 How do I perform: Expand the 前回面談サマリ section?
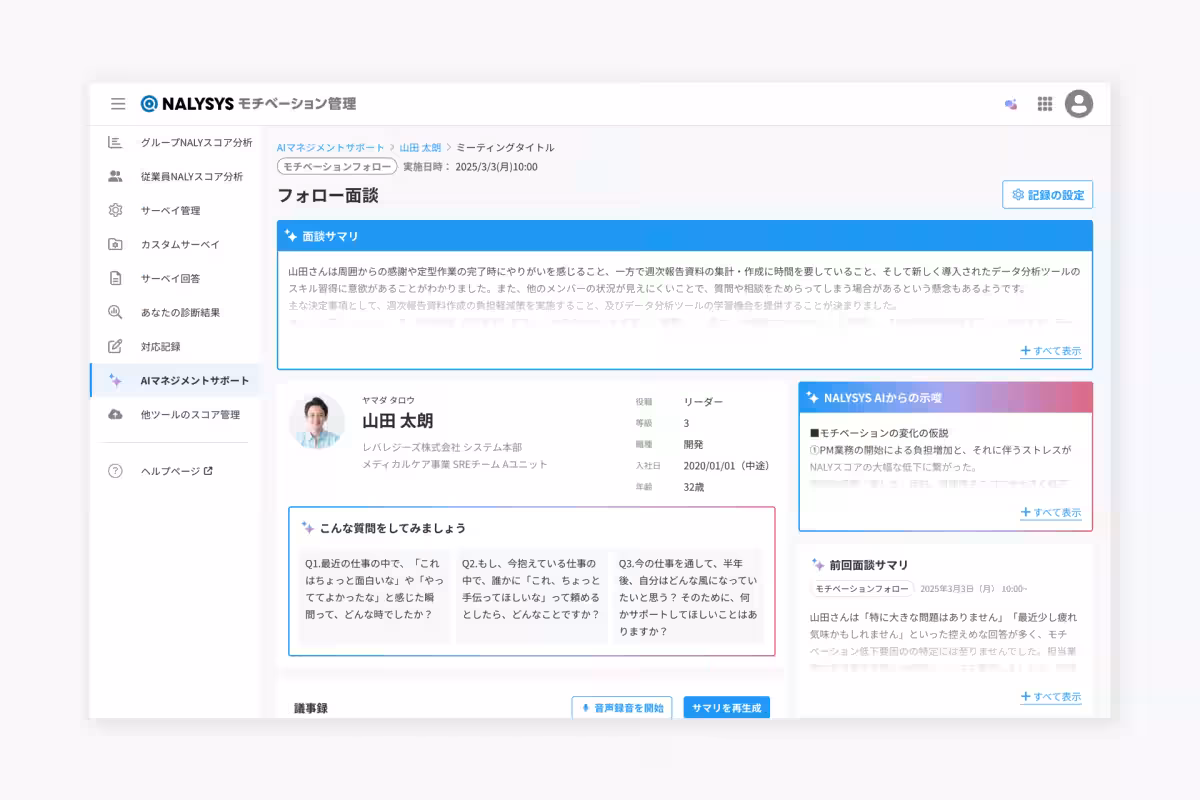click(x=1051, y=697)
